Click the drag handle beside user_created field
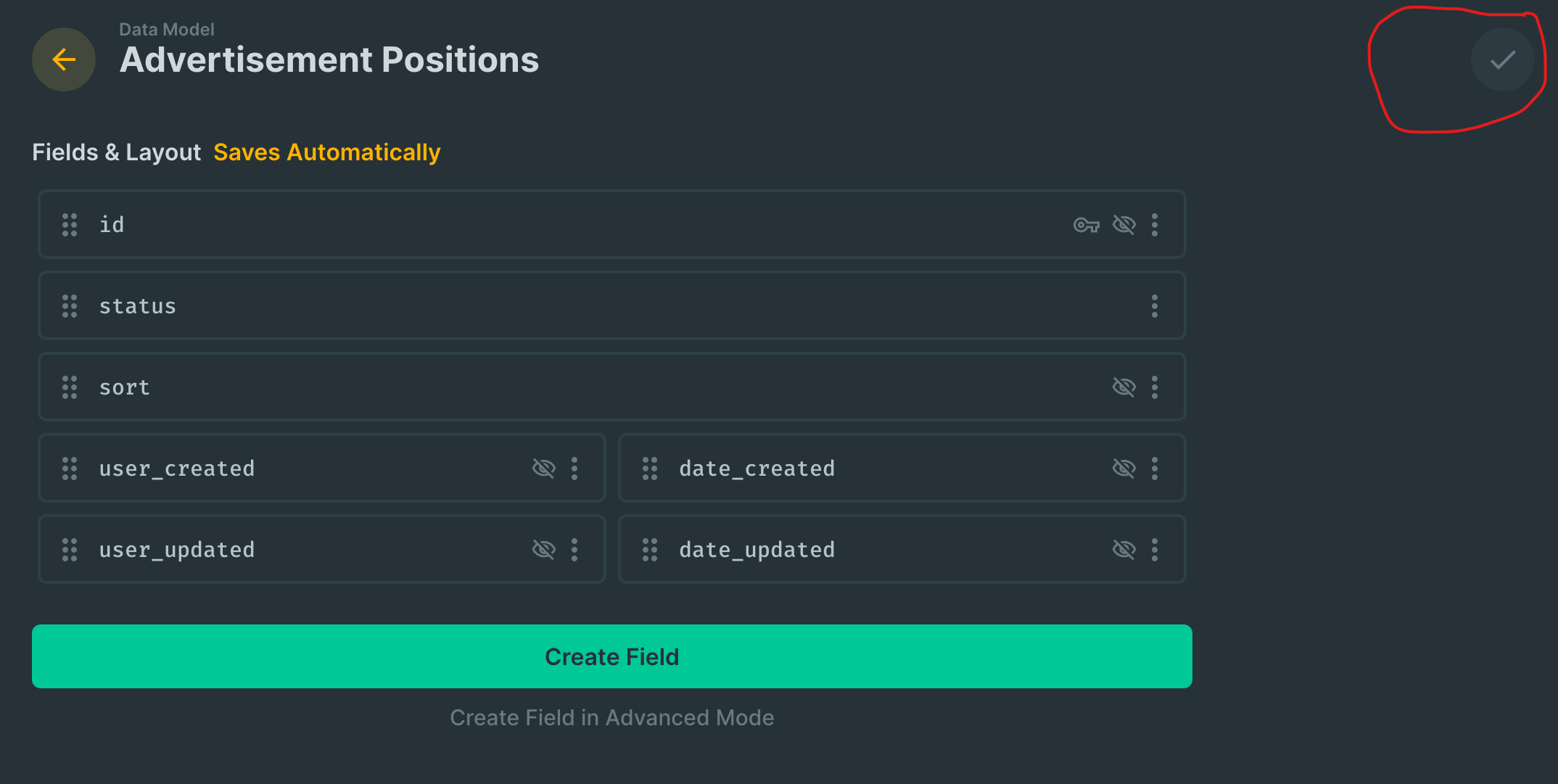1558x784 pixels. pos(70,469)
